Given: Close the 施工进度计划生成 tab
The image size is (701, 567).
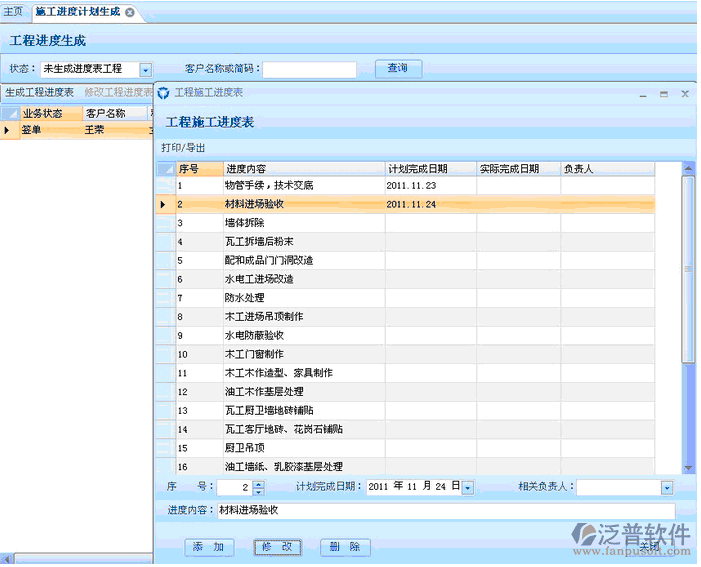Looking at the screenshot, I should 130,12.
